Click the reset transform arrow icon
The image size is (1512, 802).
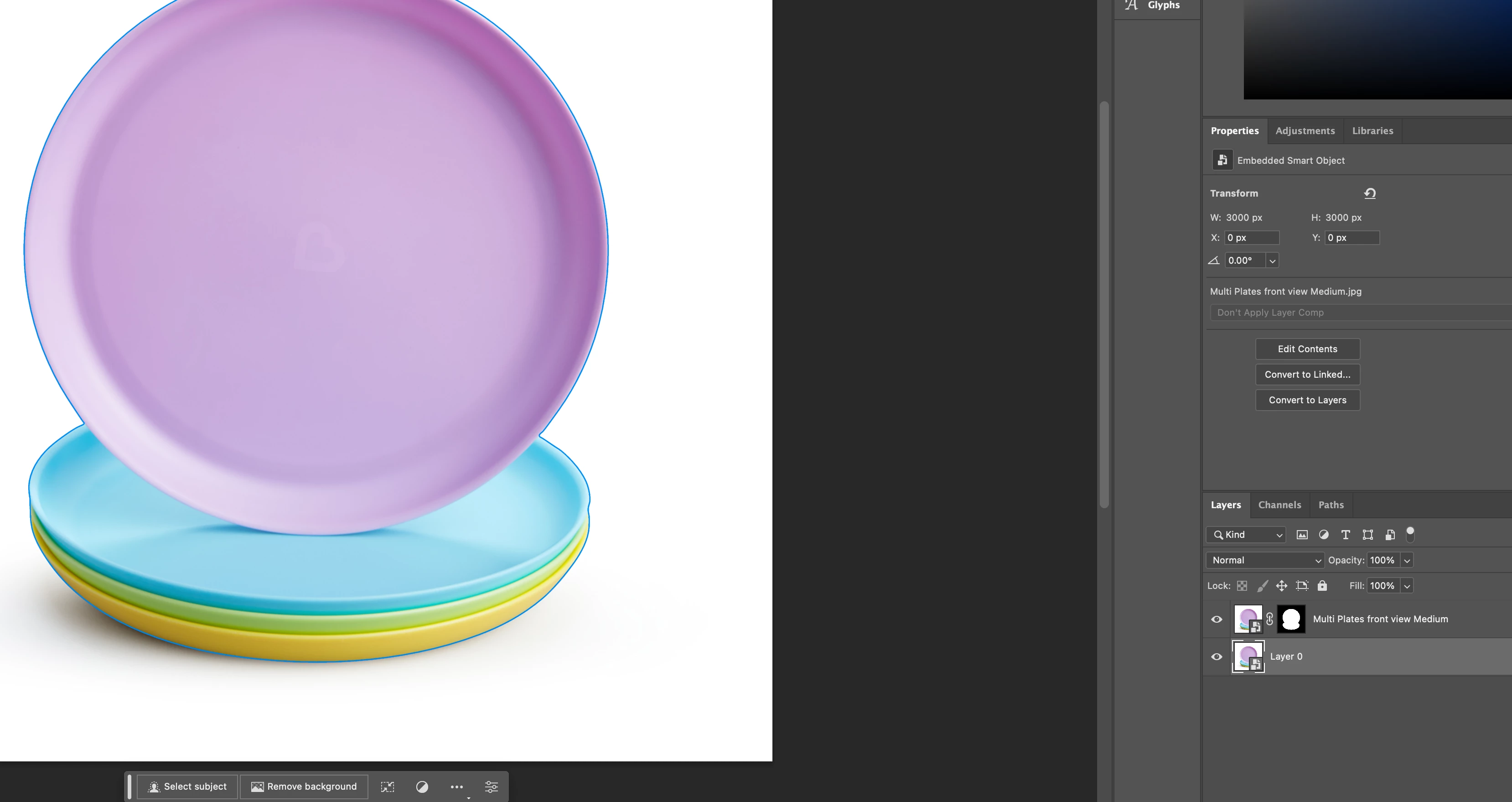[1370, 193]
